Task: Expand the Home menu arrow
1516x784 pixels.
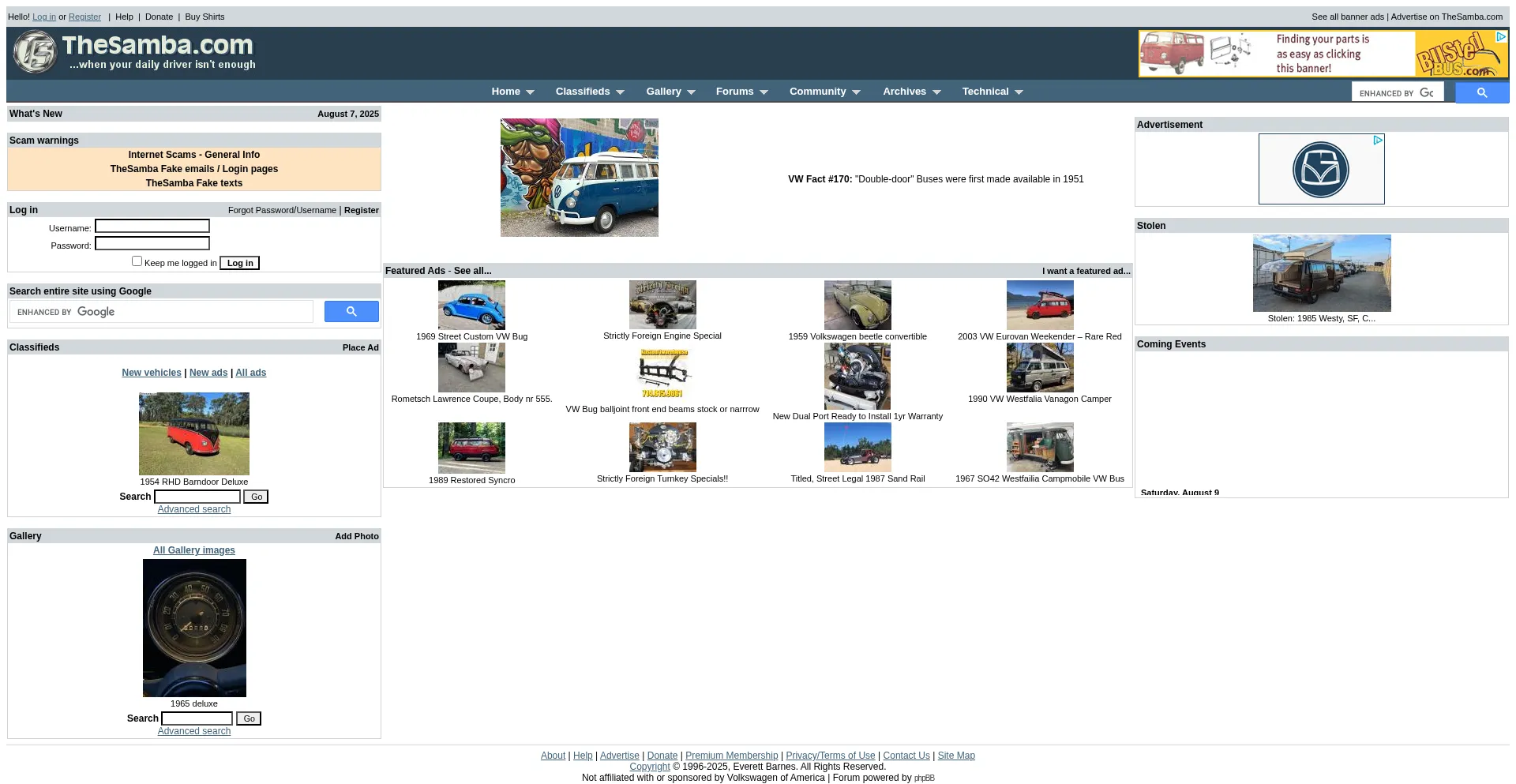Action: [530, 92]
